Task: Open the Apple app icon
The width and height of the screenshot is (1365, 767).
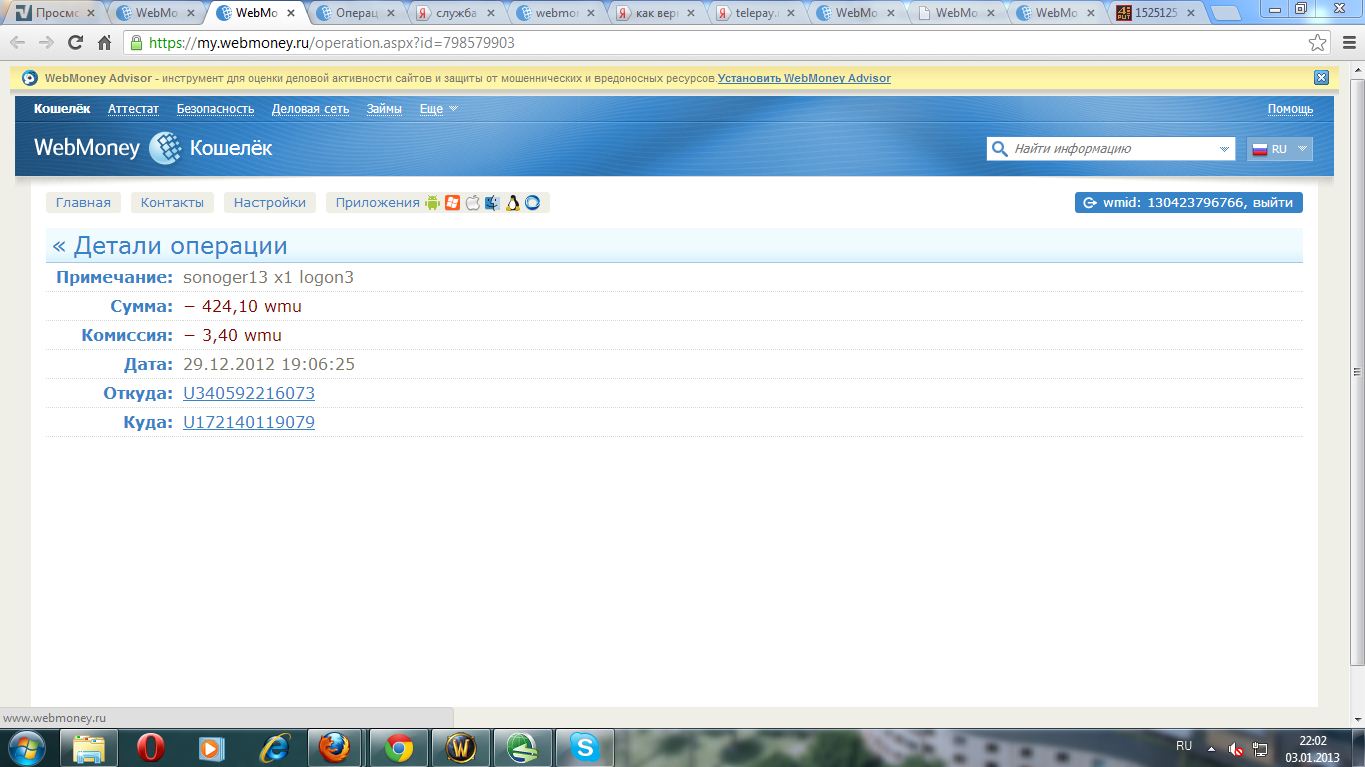Action: (x=472, y=203)
